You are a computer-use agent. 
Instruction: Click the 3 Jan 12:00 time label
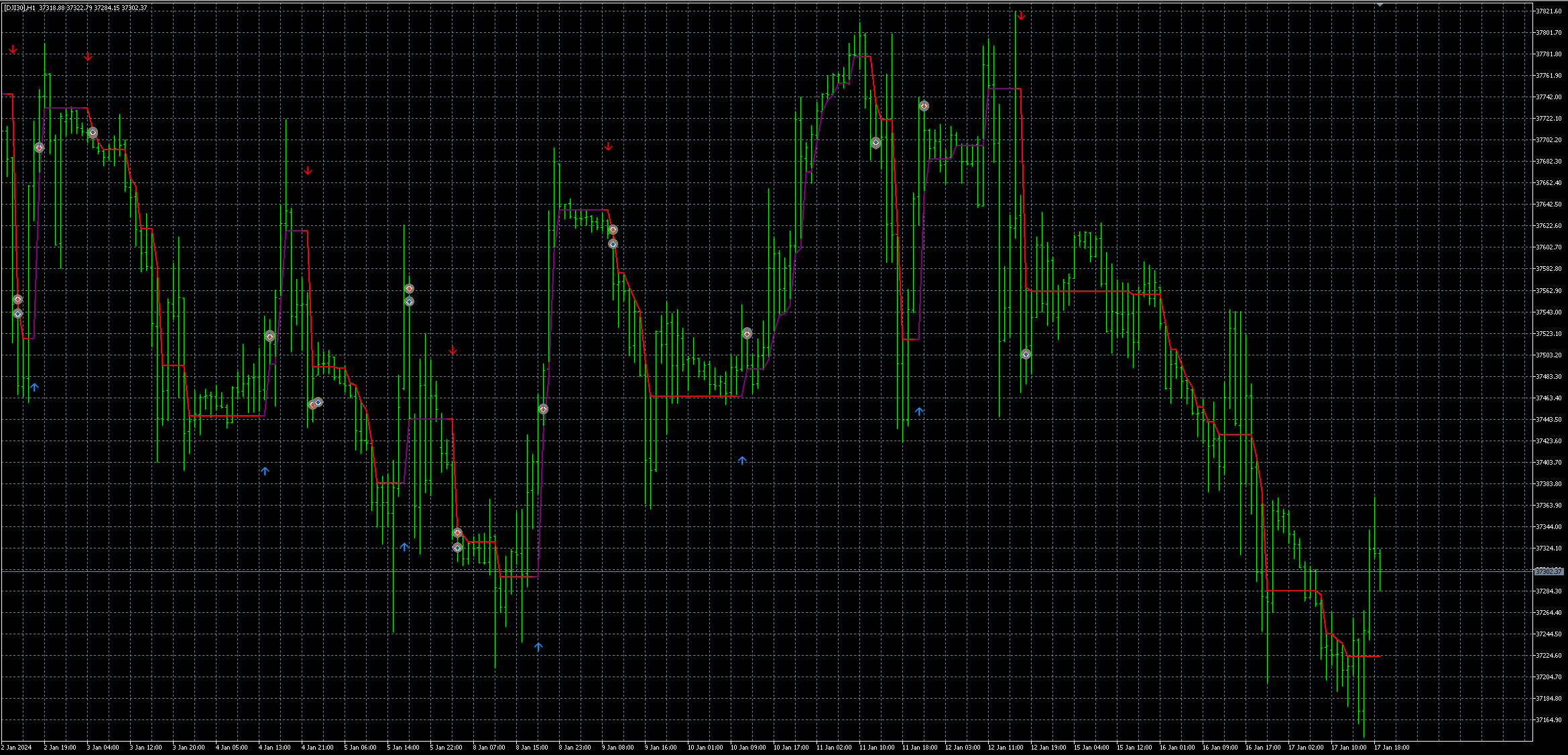point(145,747)
